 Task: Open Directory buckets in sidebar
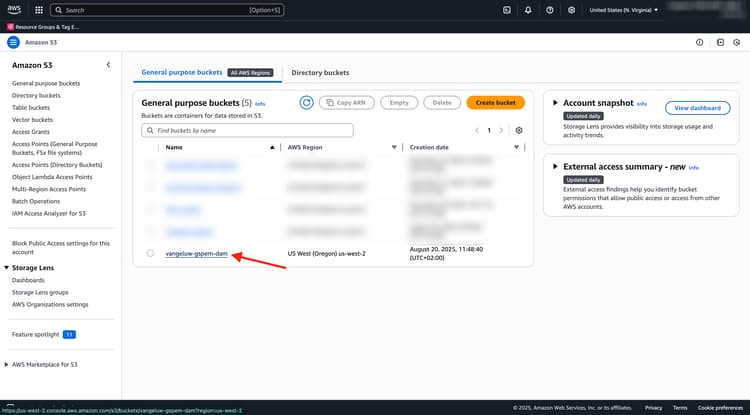36,96
